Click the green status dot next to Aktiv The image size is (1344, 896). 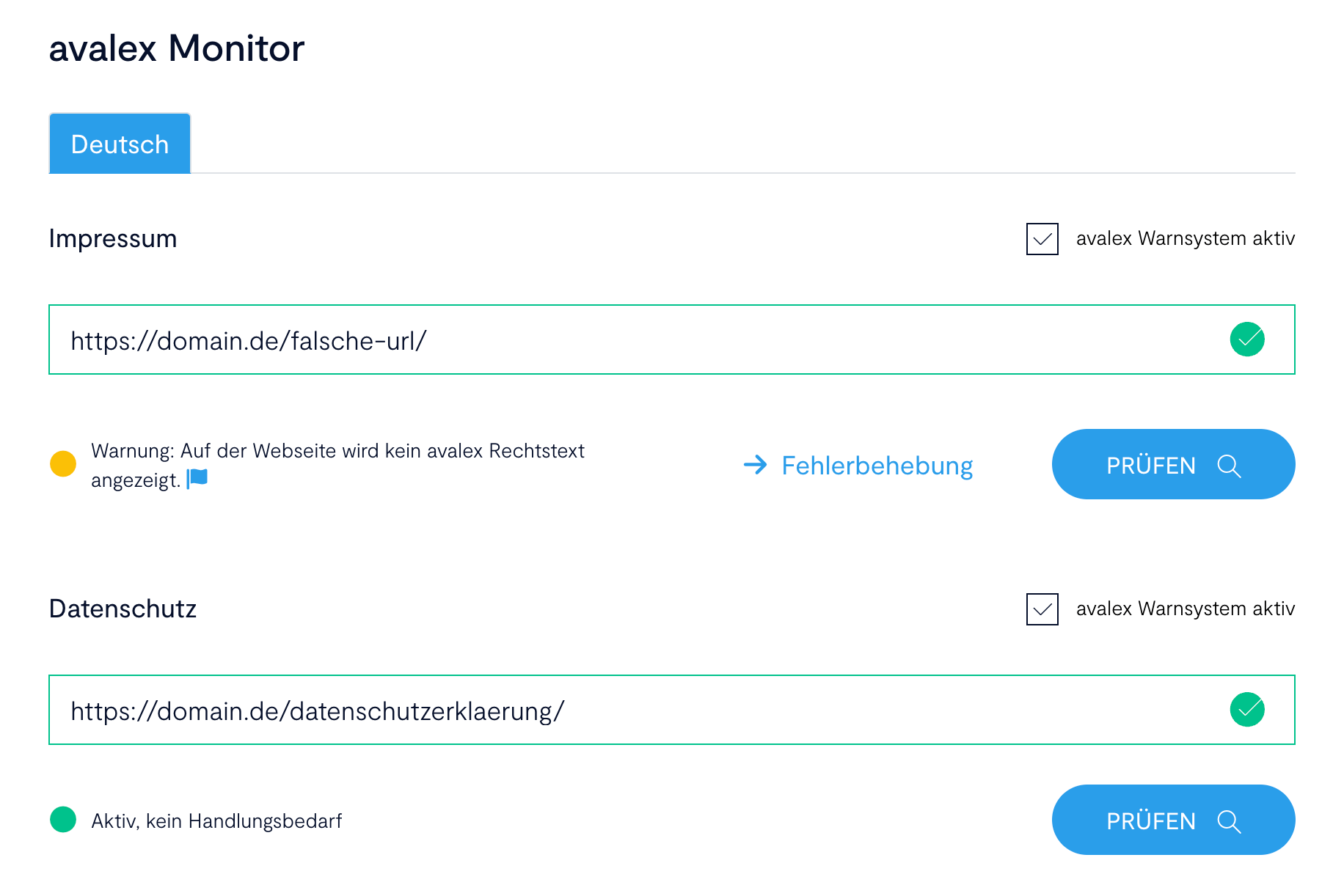[63, 820]
